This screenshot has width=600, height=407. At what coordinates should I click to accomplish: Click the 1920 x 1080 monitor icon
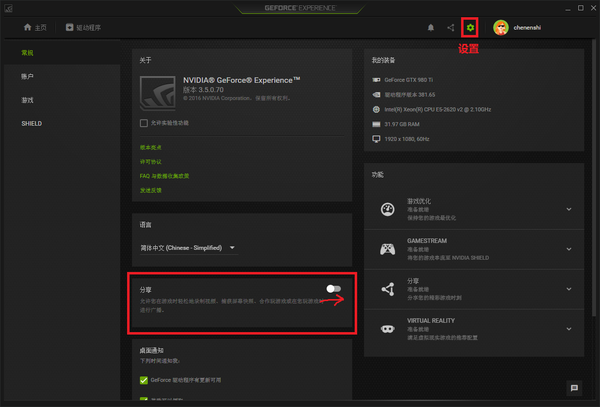[376, 139]
